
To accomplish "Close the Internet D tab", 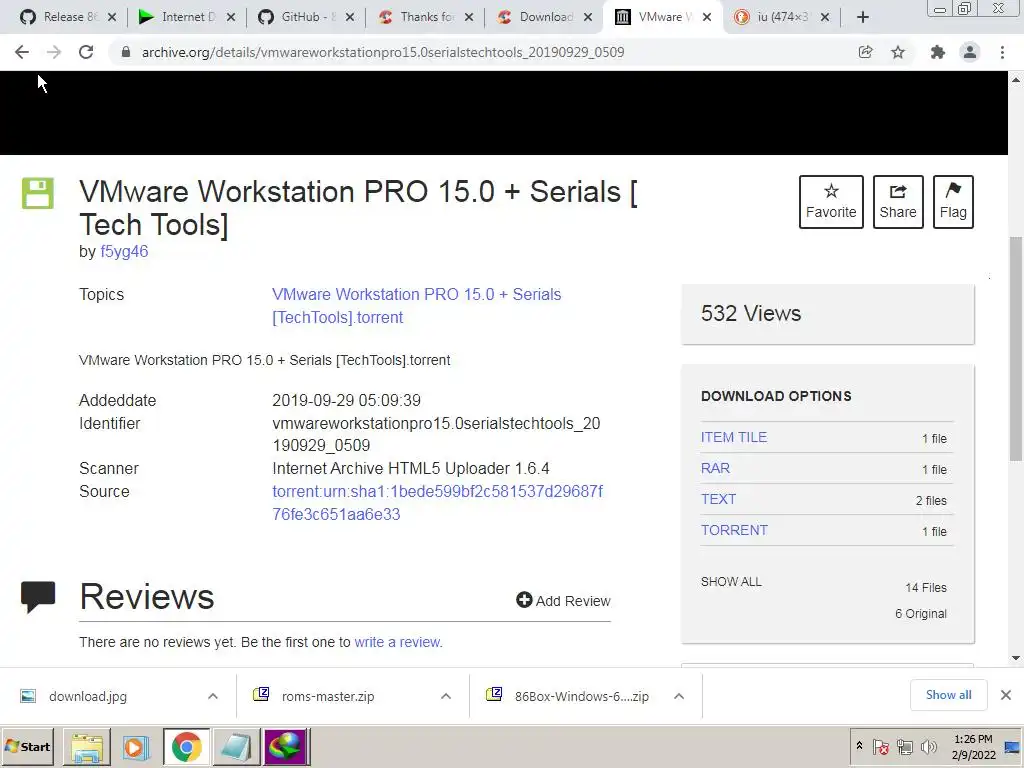I will pos(231,18).
